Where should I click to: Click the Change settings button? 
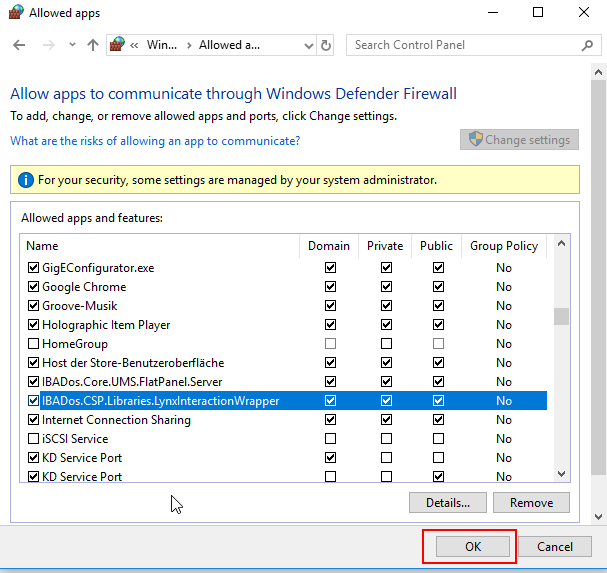tap(519, 140)
